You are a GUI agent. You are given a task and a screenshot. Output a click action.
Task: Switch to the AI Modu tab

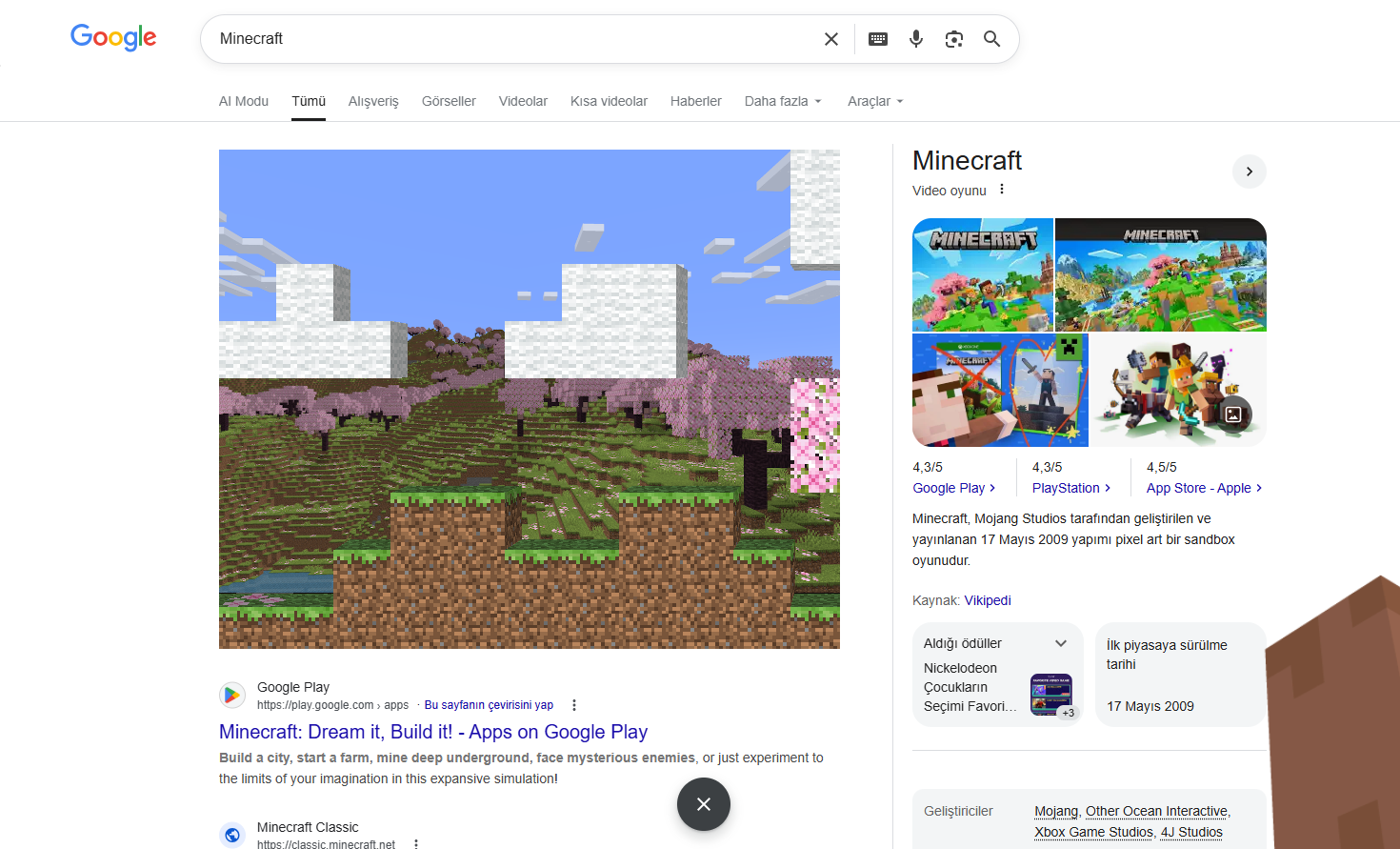point(244,101)
